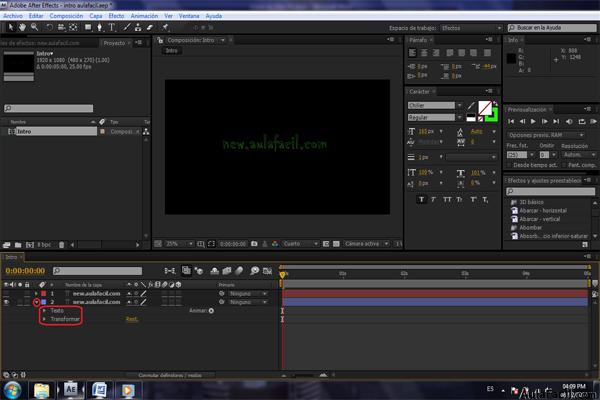Viewport: 600px width, 400px height.
Task: Open 'Opciones previs. RAM' dropdown
Action: (546, 135)
